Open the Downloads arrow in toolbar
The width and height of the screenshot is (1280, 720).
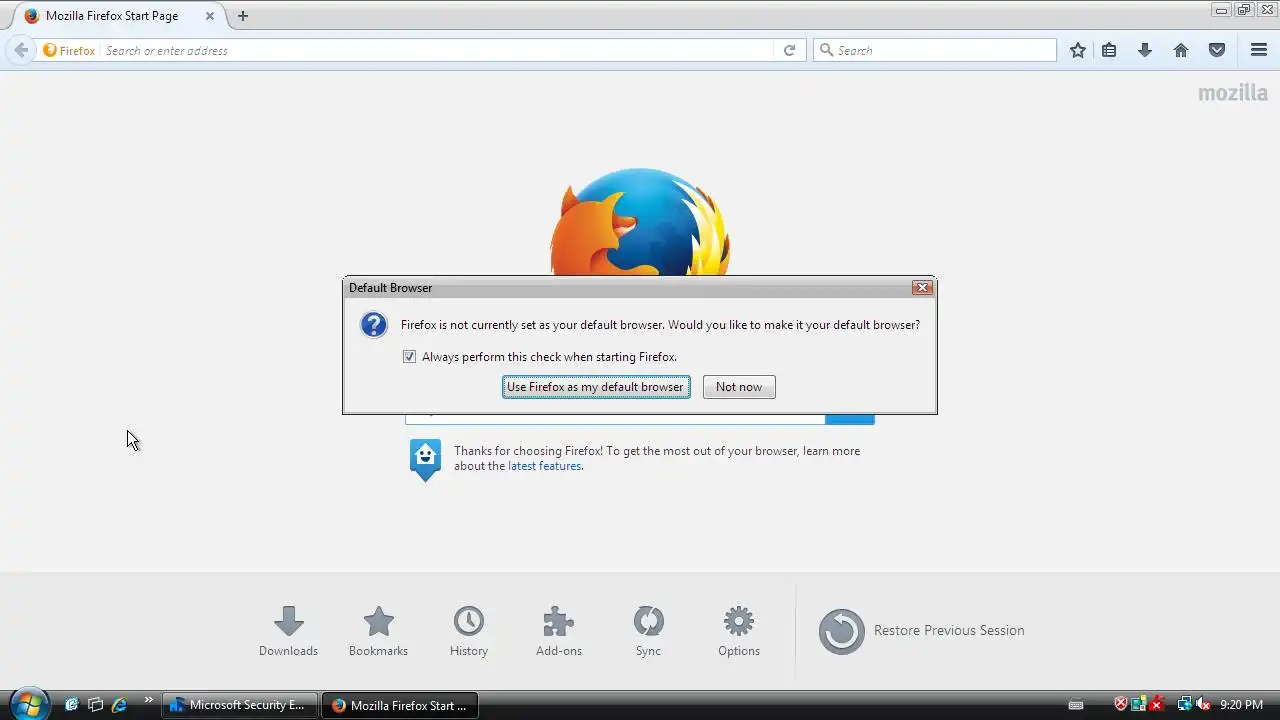click(1145, 50)
